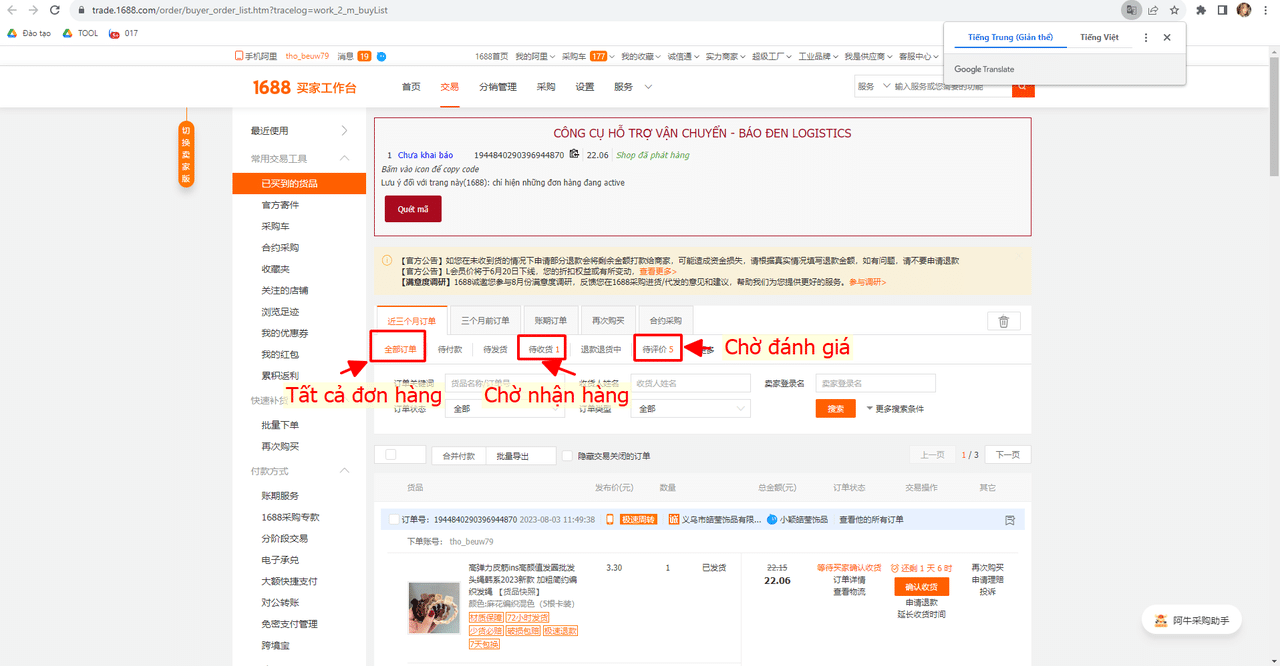Check the hide closed transactions checkbox
Image resolution: width=1280 pixels, height=666 pixels.
coord(569,456)
